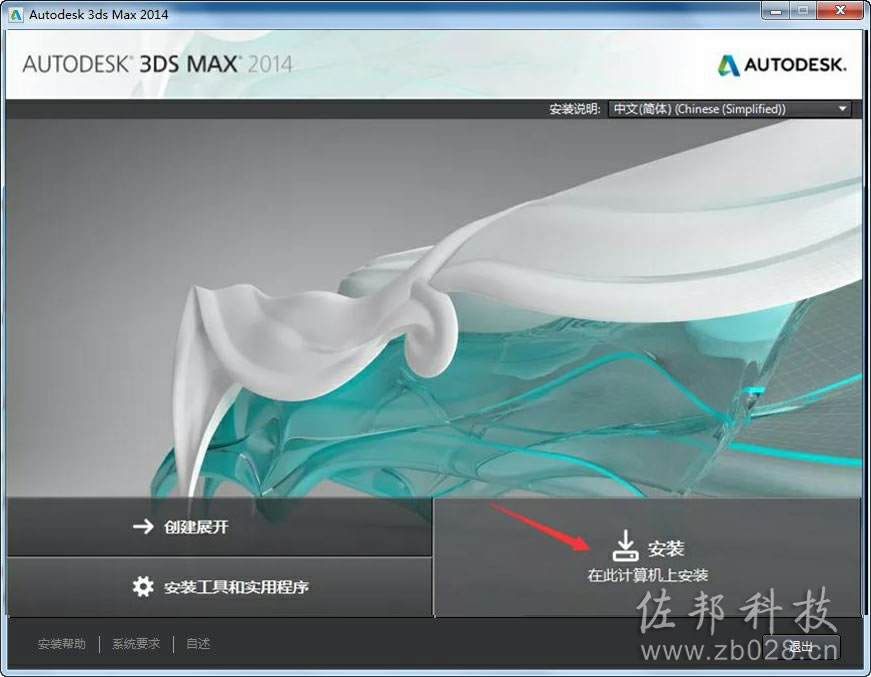This screenshot has width=871, height=677.
Task: Open the 自述 readme link
Action: (198, 644)
